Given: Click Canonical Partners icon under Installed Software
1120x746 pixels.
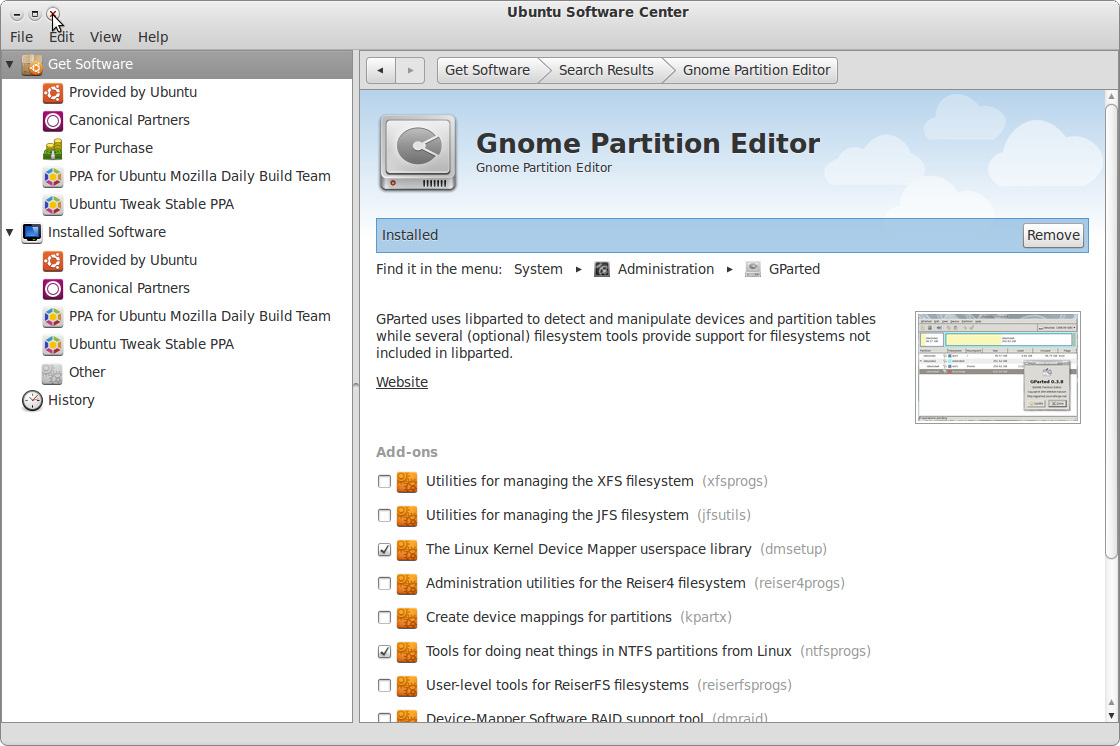Looking at the screenshot, I should 53,288.
